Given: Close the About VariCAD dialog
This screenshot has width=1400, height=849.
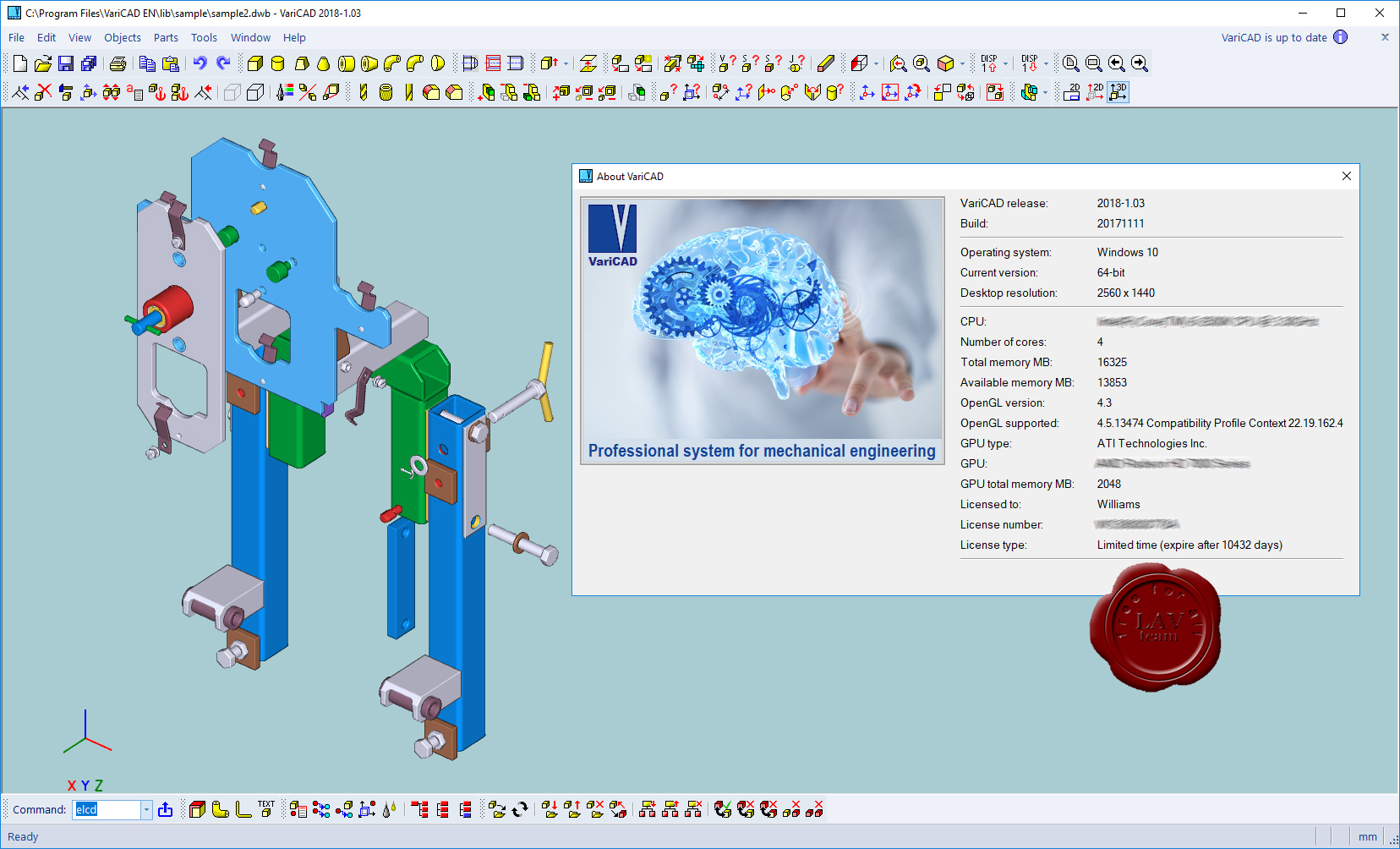Looking at the screenshot, I should (1347, 176).
